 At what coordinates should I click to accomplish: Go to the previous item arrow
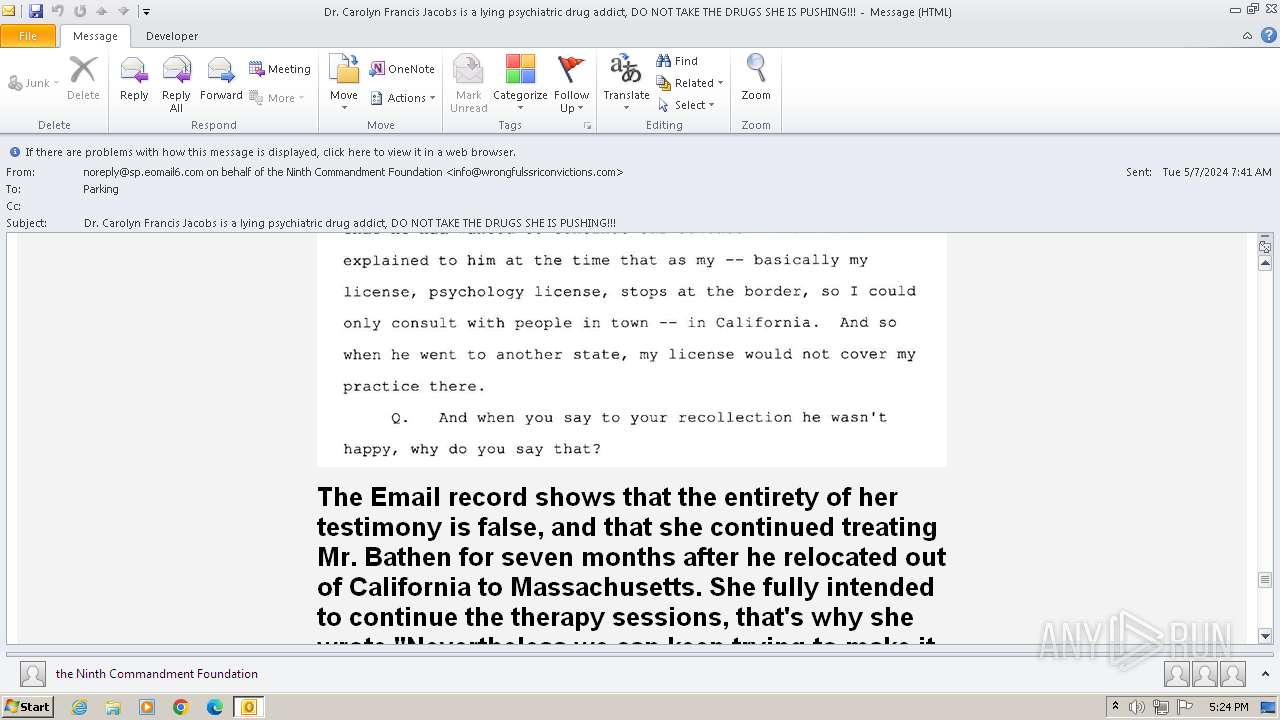(x=102, y=11)
